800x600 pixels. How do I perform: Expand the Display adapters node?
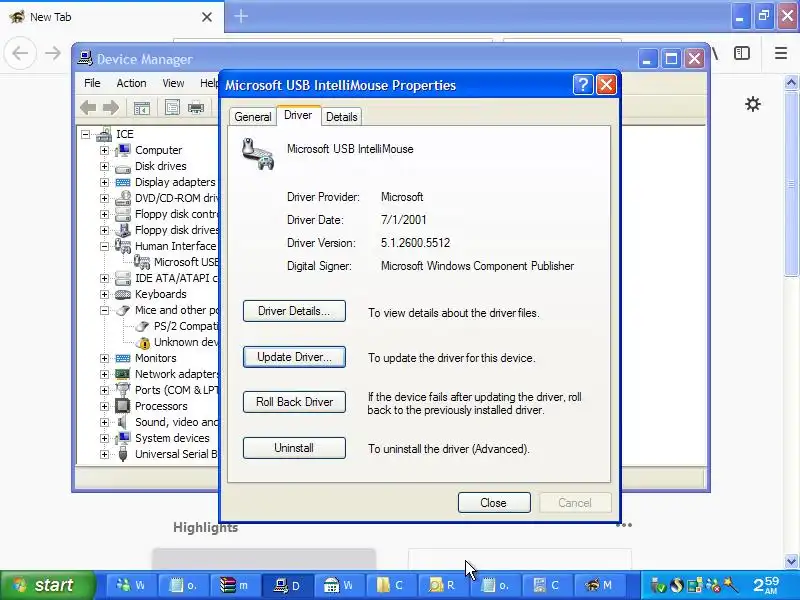[x=104, y=182]
